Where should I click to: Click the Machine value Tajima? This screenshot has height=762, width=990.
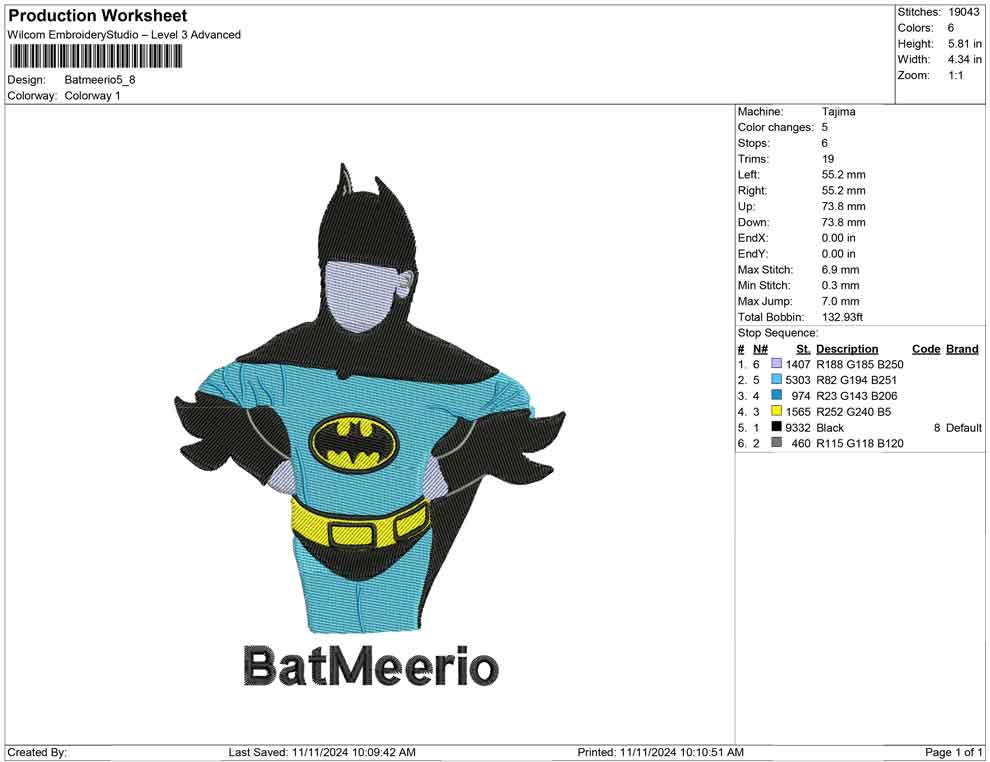(x=838, y=111)
